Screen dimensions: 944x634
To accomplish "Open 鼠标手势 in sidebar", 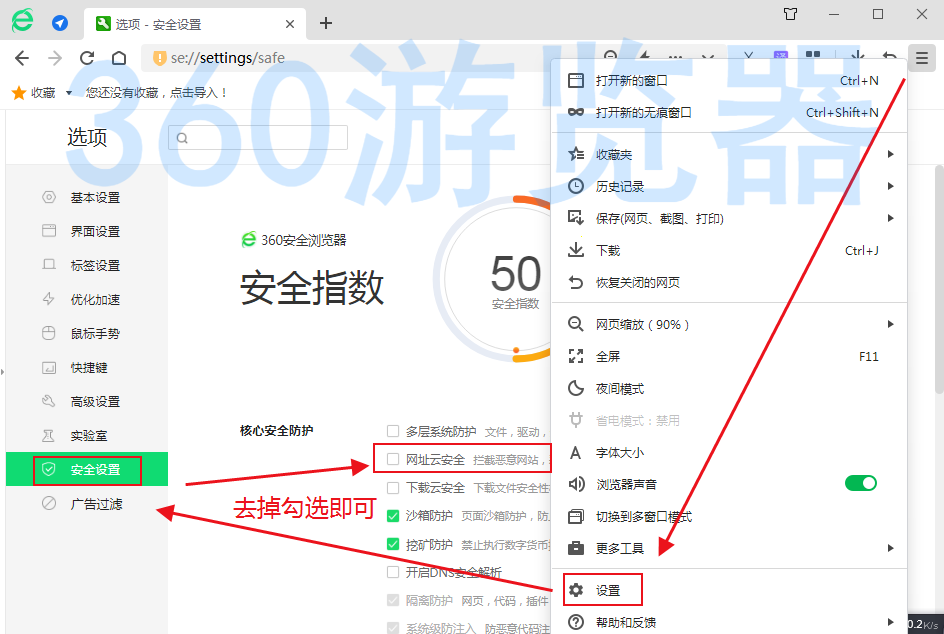I will click(x=87, y=334).
